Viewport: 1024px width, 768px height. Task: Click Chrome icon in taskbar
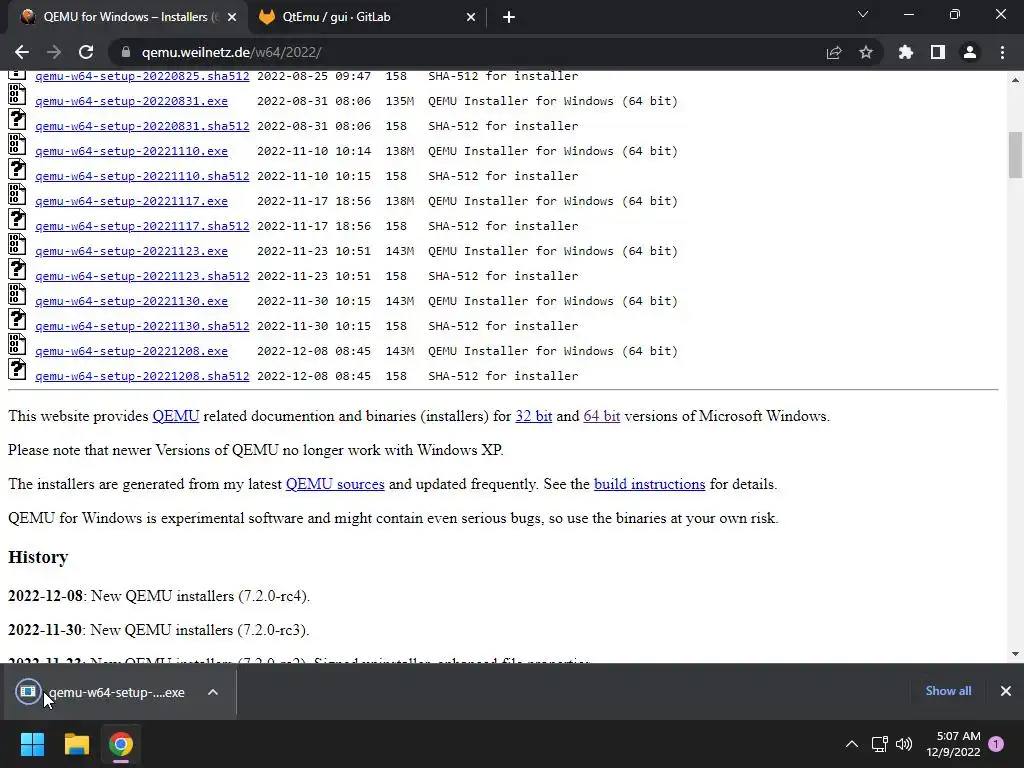(x=121, y=744)
